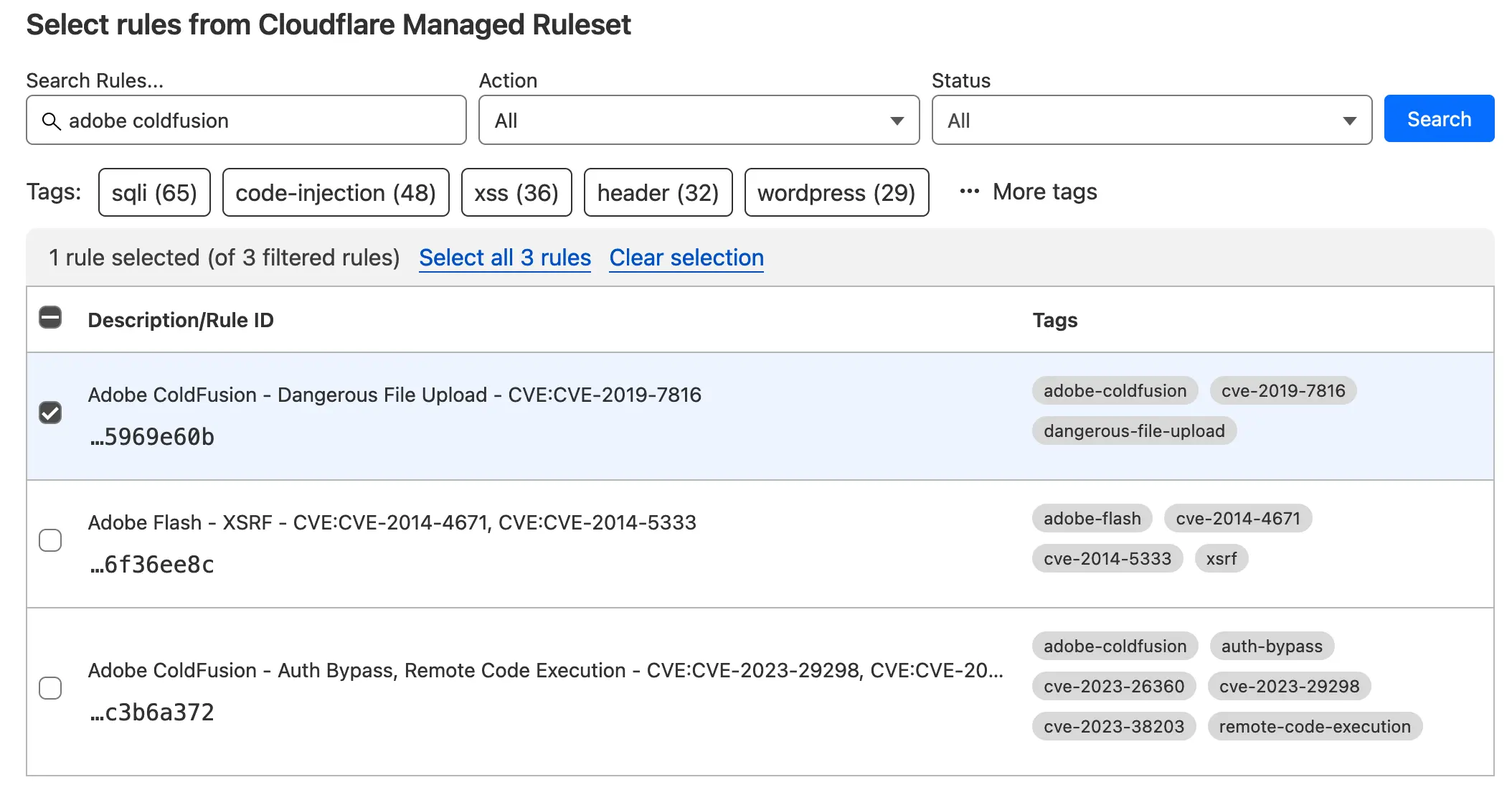
Task: Open the Status dropdown
Action: click(x=1151, y=120)
